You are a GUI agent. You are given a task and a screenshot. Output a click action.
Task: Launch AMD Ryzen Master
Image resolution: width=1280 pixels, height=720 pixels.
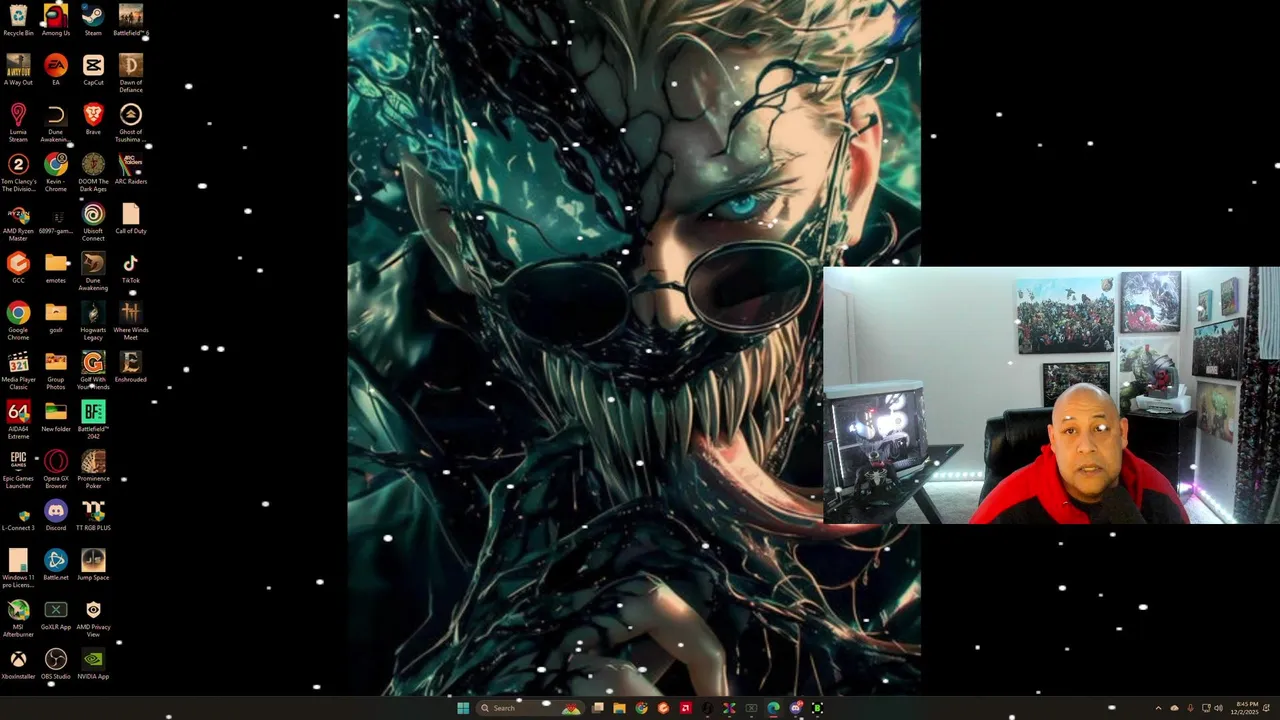[x=18, y=222]
